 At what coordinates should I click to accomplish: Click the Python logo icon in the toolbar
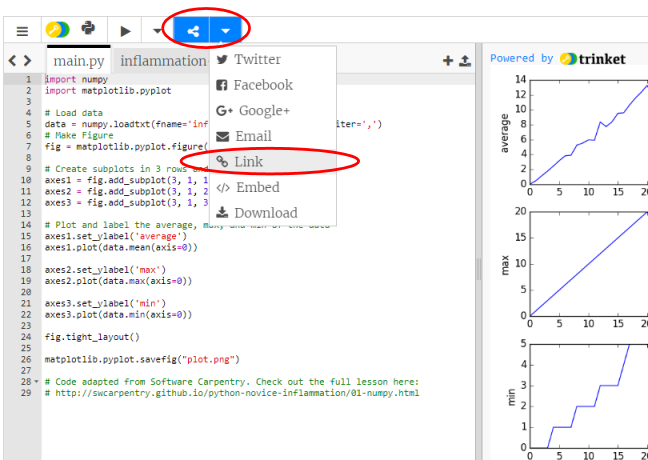tap(88, 30)
